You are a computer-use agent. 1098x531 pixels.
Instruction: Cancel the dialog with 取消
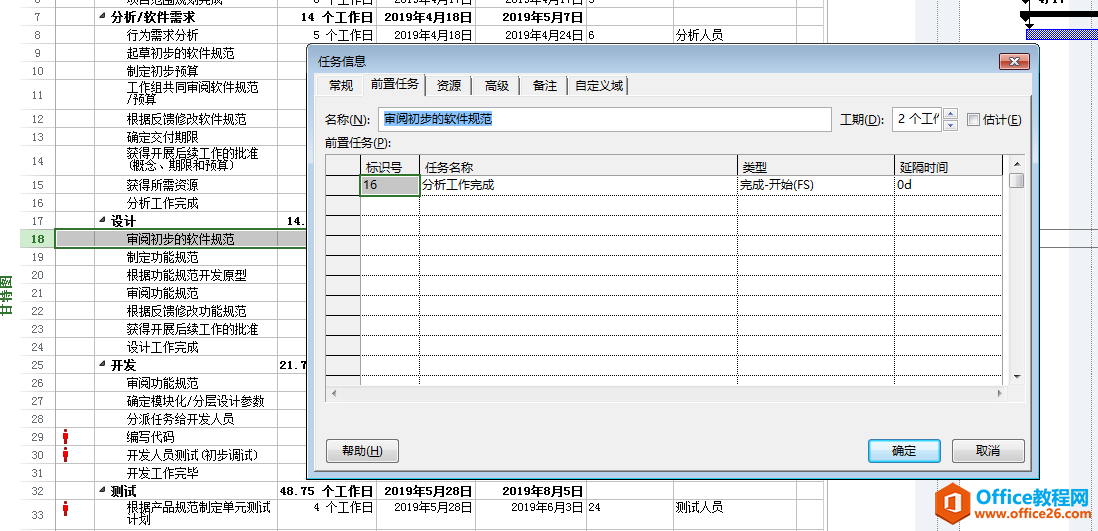(988, 450)
